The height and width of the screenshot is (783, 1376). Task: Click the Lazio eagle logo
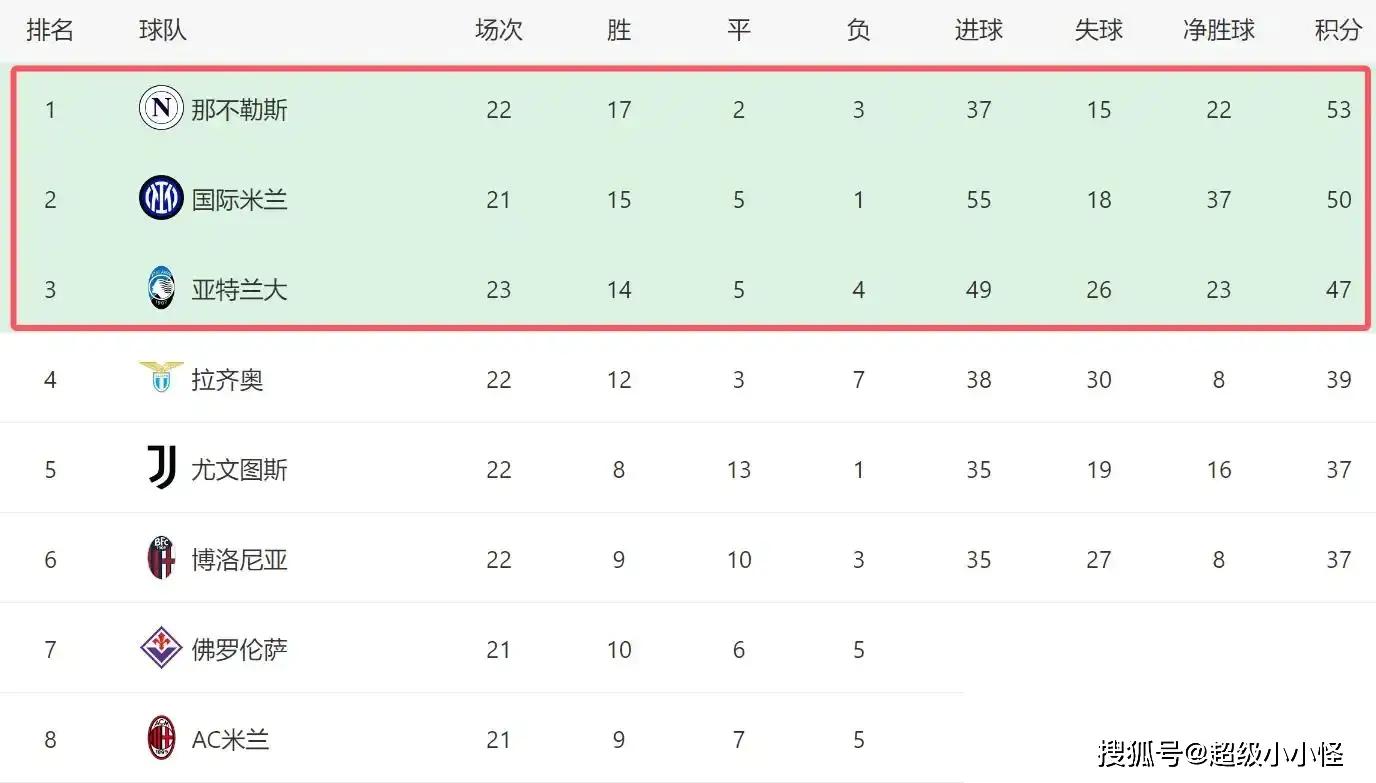pos(161,377)
